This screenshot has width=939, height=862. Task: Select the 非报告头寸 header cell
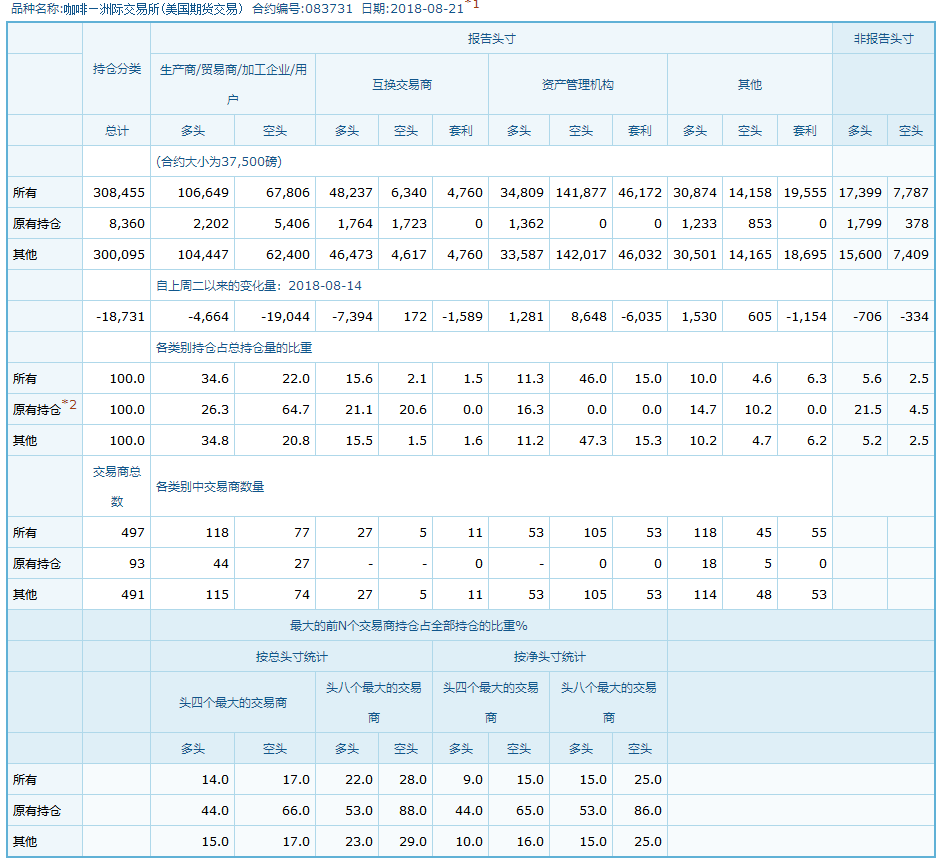click(883, 39)
